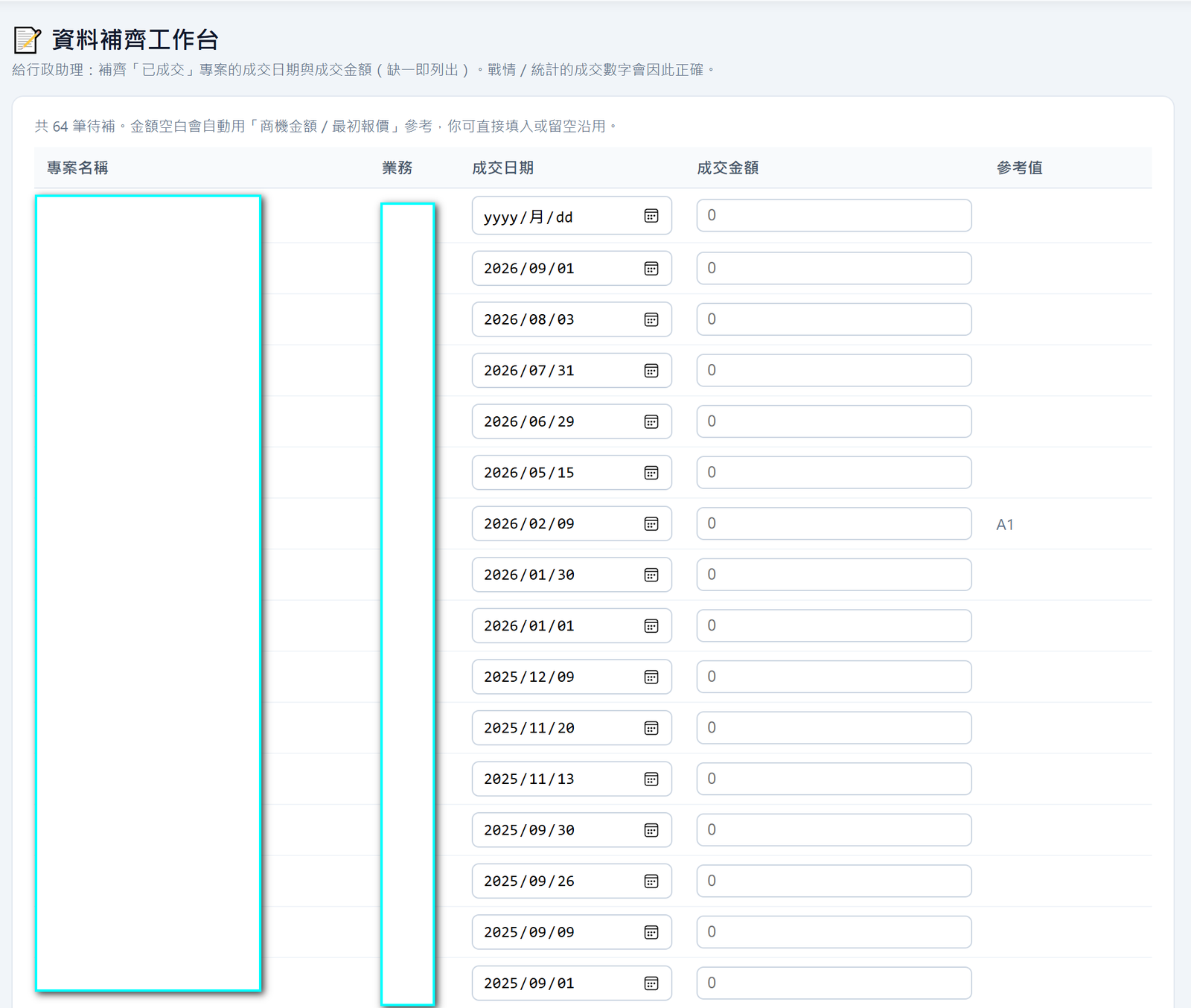The height and width of the screenshot is (1008, 1191).
Task: Click amount field in 2025/11/20 row
Action: pos(834,728)
